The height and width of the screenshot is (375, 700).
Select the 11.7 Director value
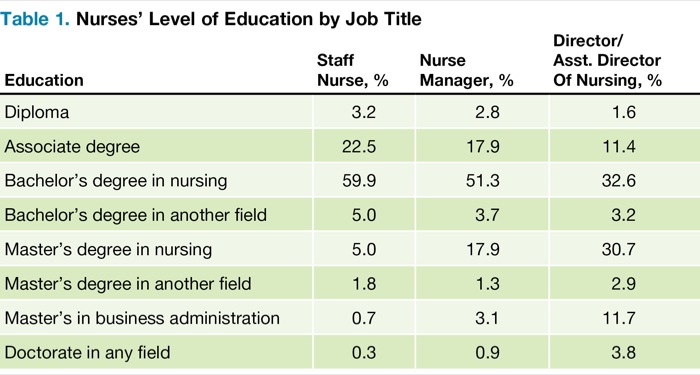[x=619, y=318]
